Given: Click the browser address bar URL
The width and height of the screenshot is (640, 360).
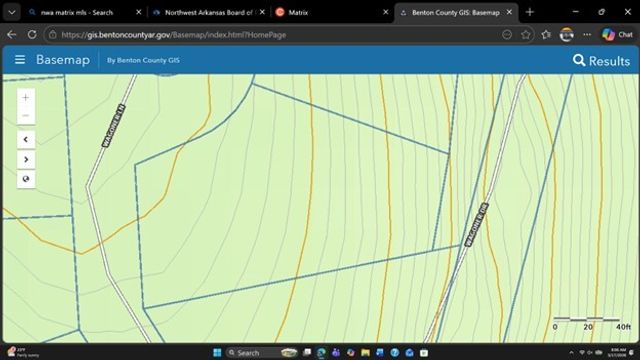Looking at the screenshot, I should coord(174,35).
